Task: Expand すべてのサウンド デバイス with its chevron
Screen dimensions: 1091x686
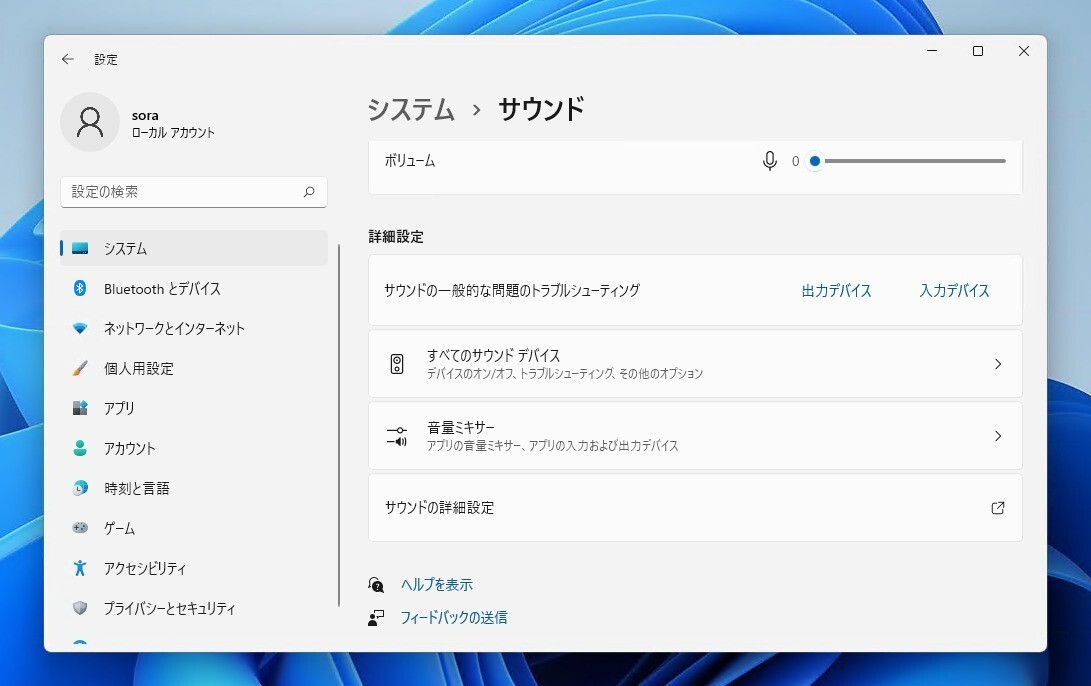Action: 998,364
